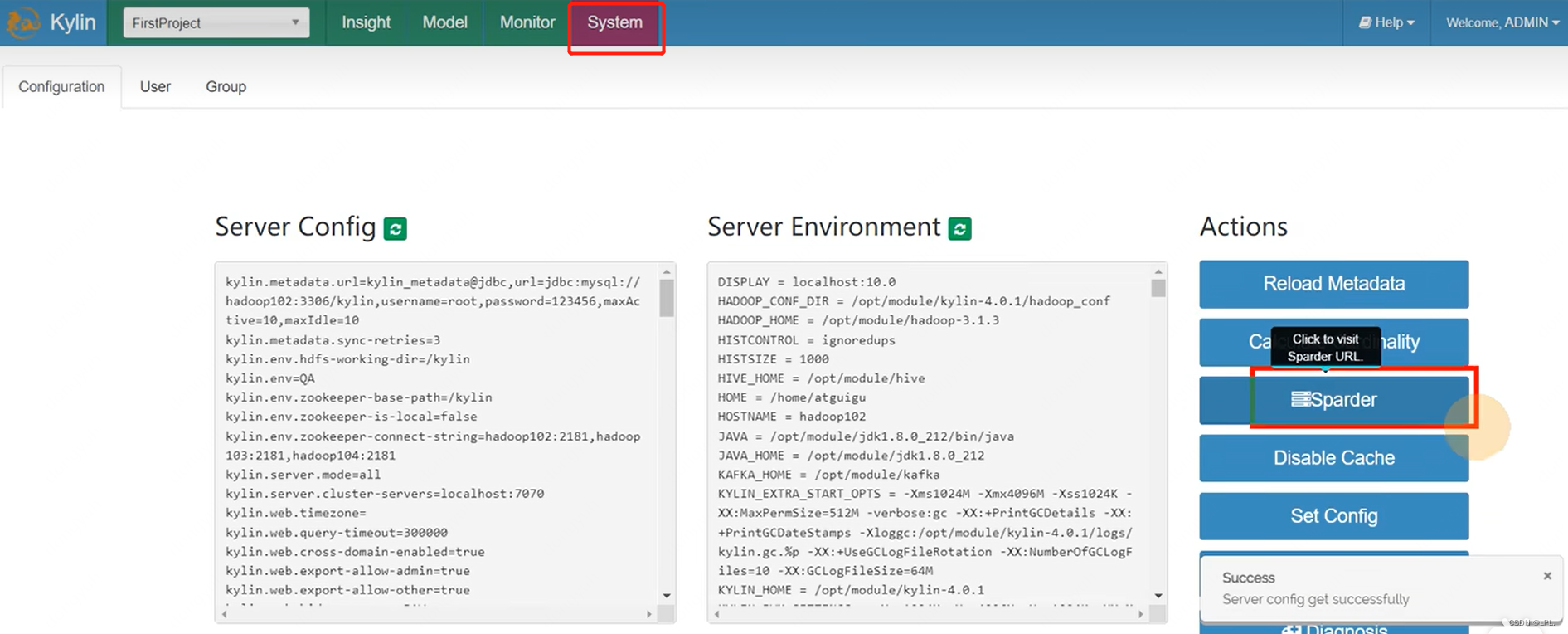
Task: Click Server Config vertical scrollbar thumb
Action: click(x=667, y=298)
